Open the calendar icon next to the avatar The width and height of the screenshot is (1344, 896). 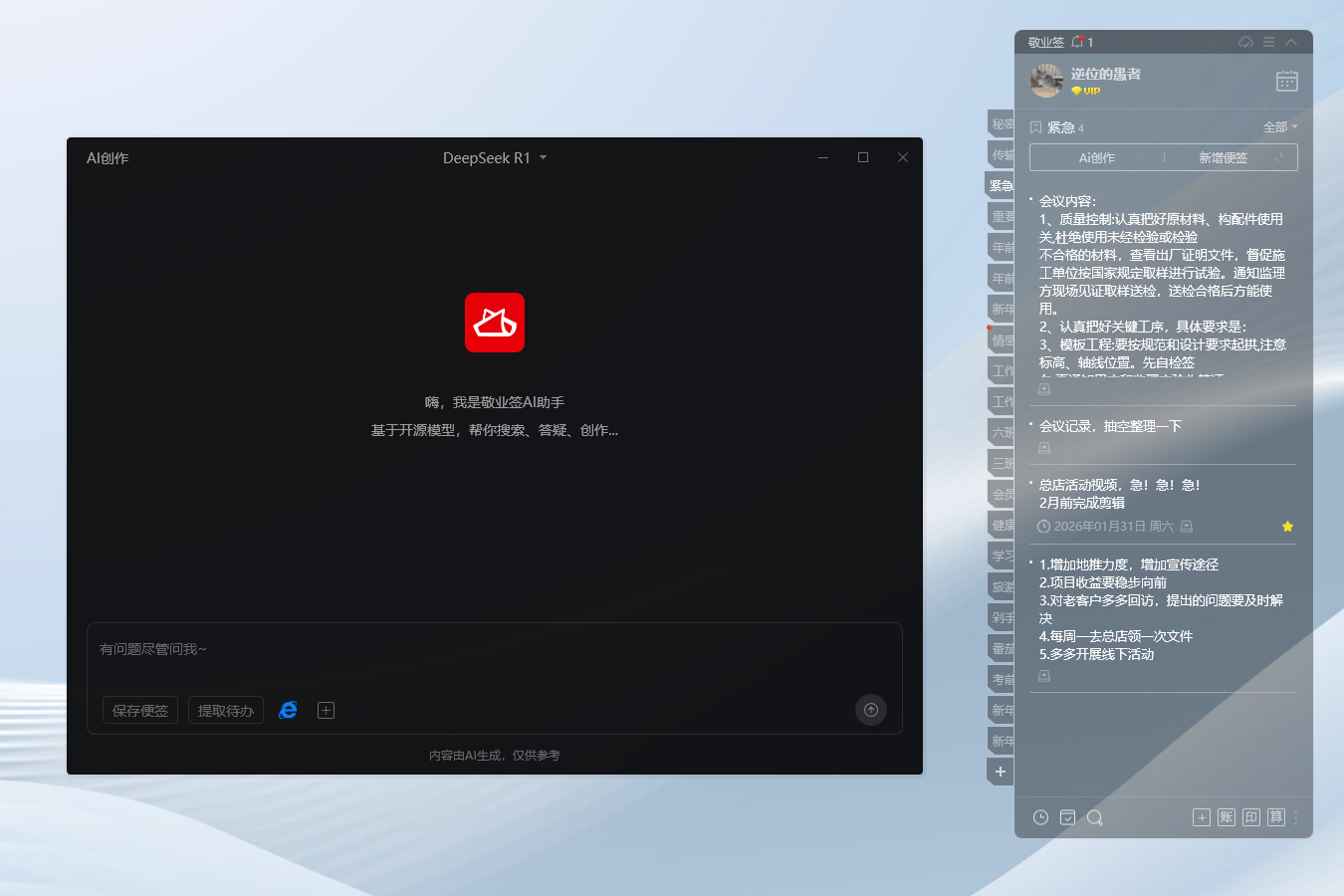tap(1286, 81)
